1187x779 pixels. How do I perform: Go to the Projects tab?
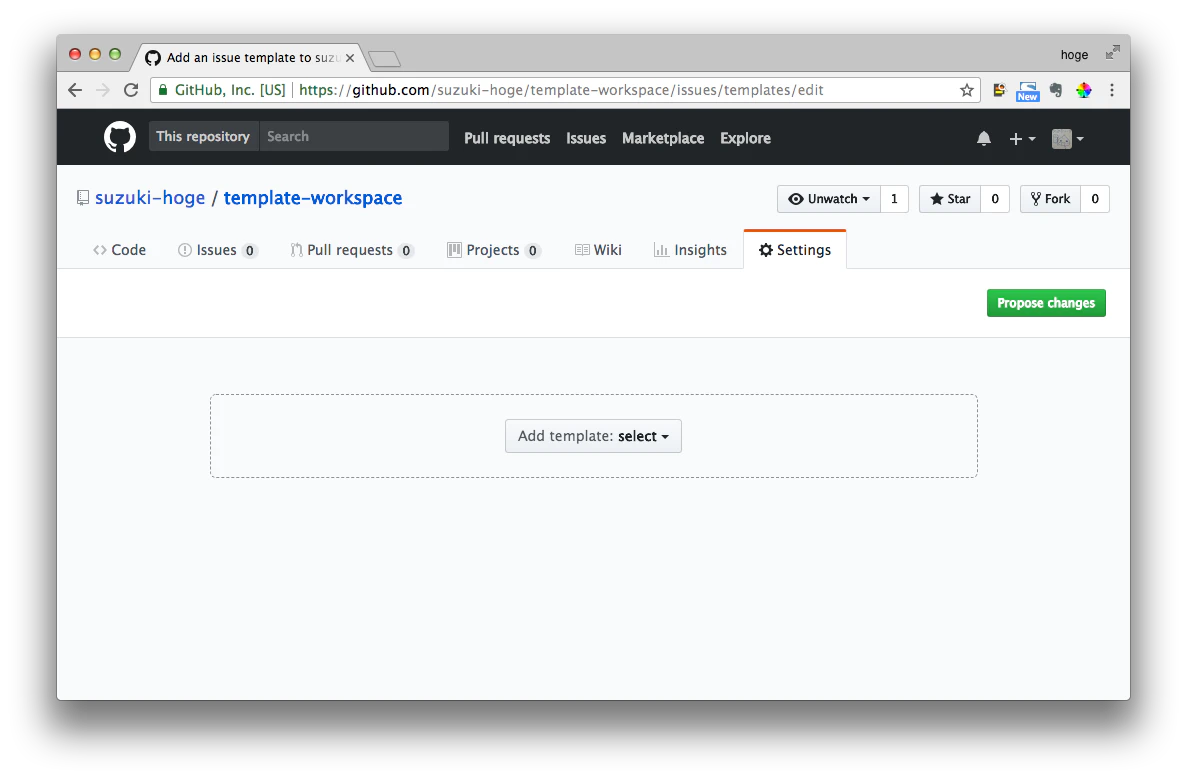(494, 250)
